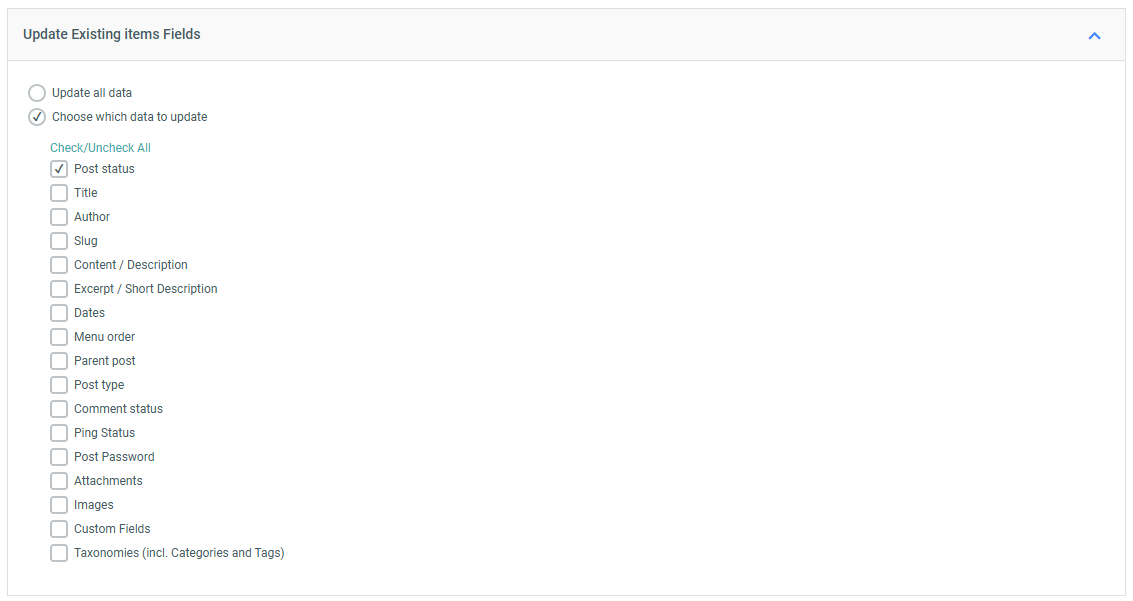Tick the Ping Status checkbox
The height and width of the screenshot is (601, 1133).
59,433
